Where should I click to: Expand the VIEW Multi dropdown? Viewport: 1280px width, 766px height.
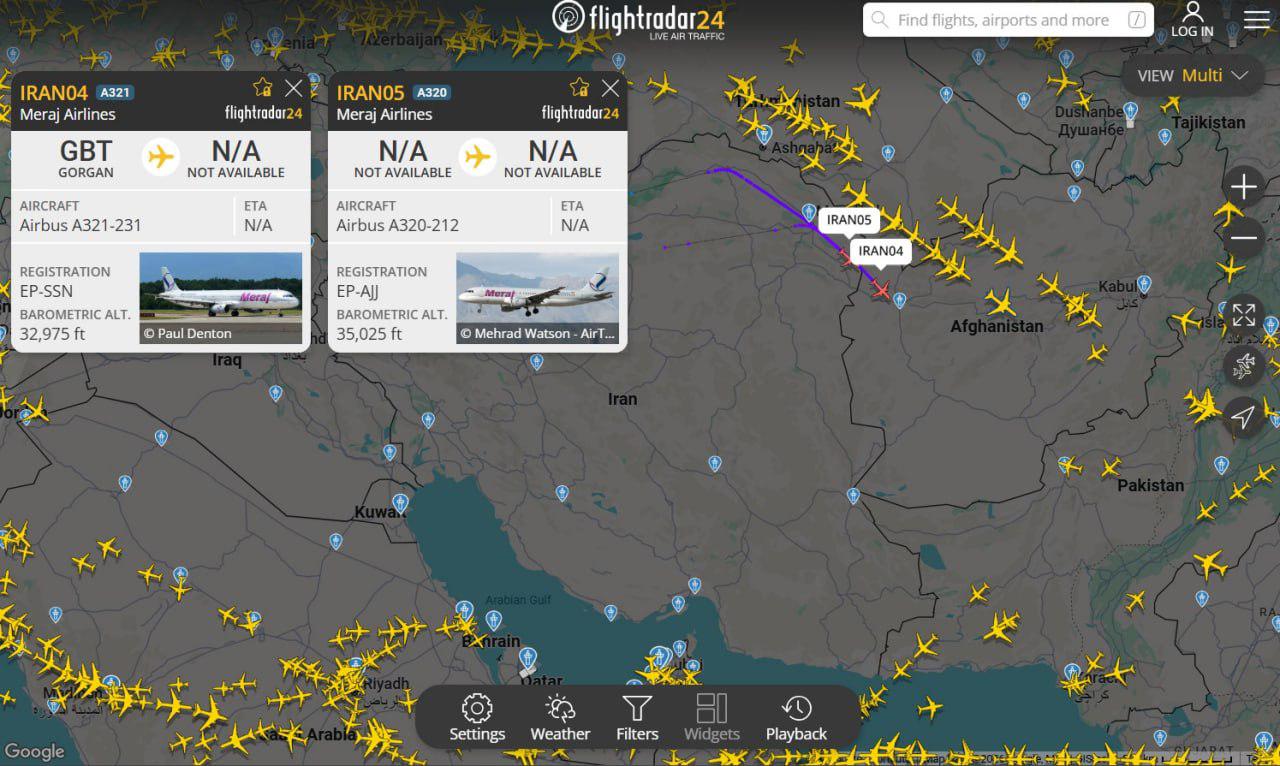[x=1193, y=75]
